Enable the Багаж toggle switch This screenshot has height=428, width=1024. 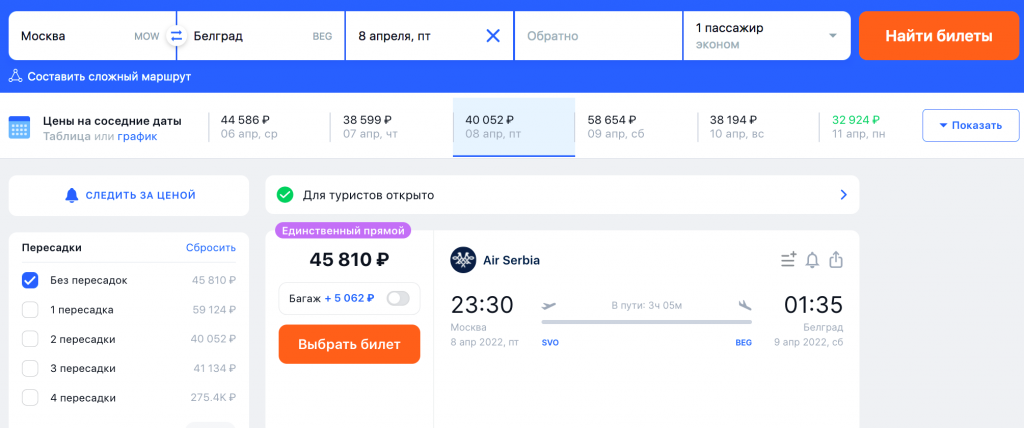398,299
